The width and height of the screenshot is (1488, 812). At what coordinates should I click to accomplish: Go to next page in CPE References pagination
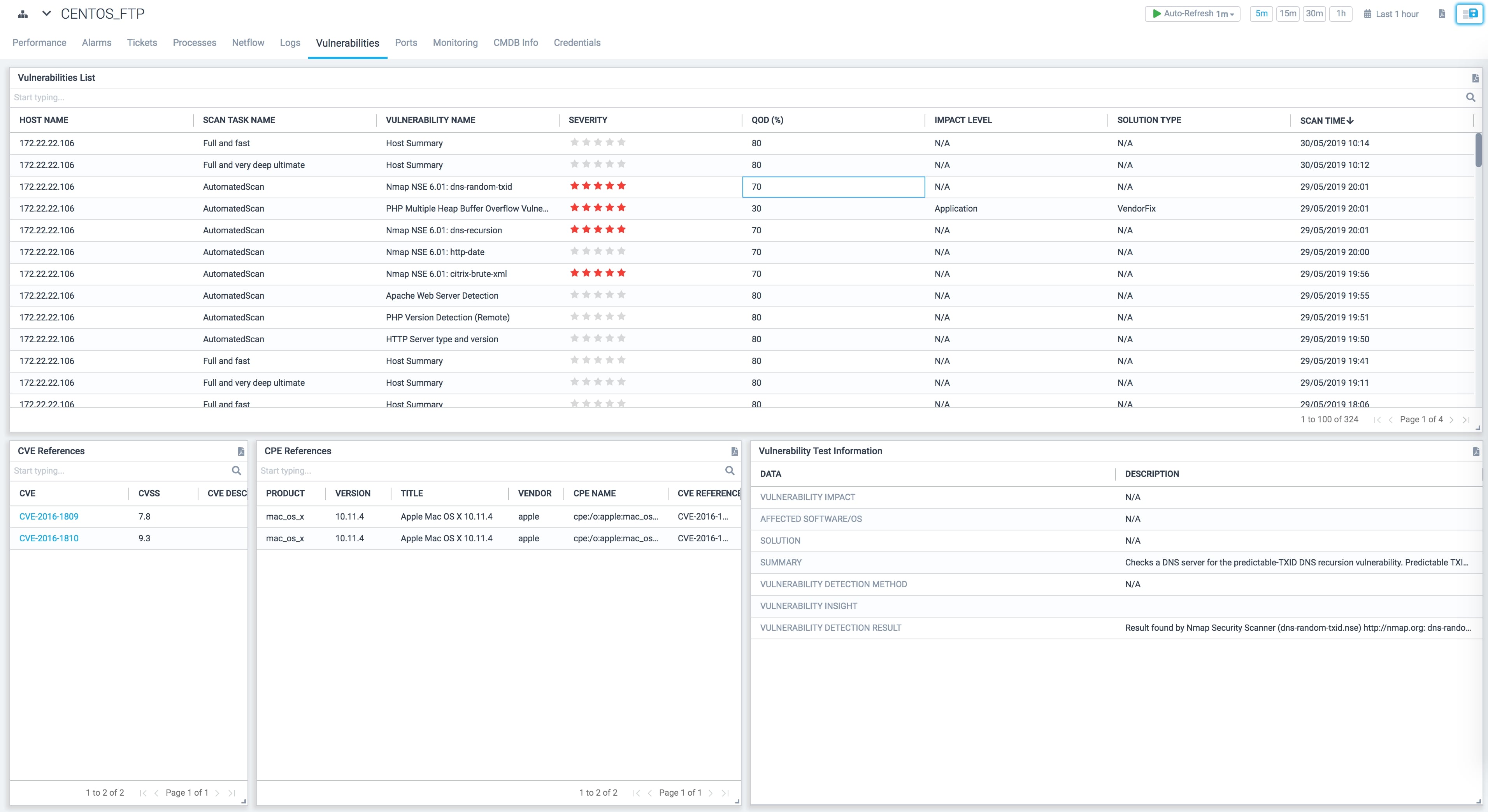click(711, 793)
